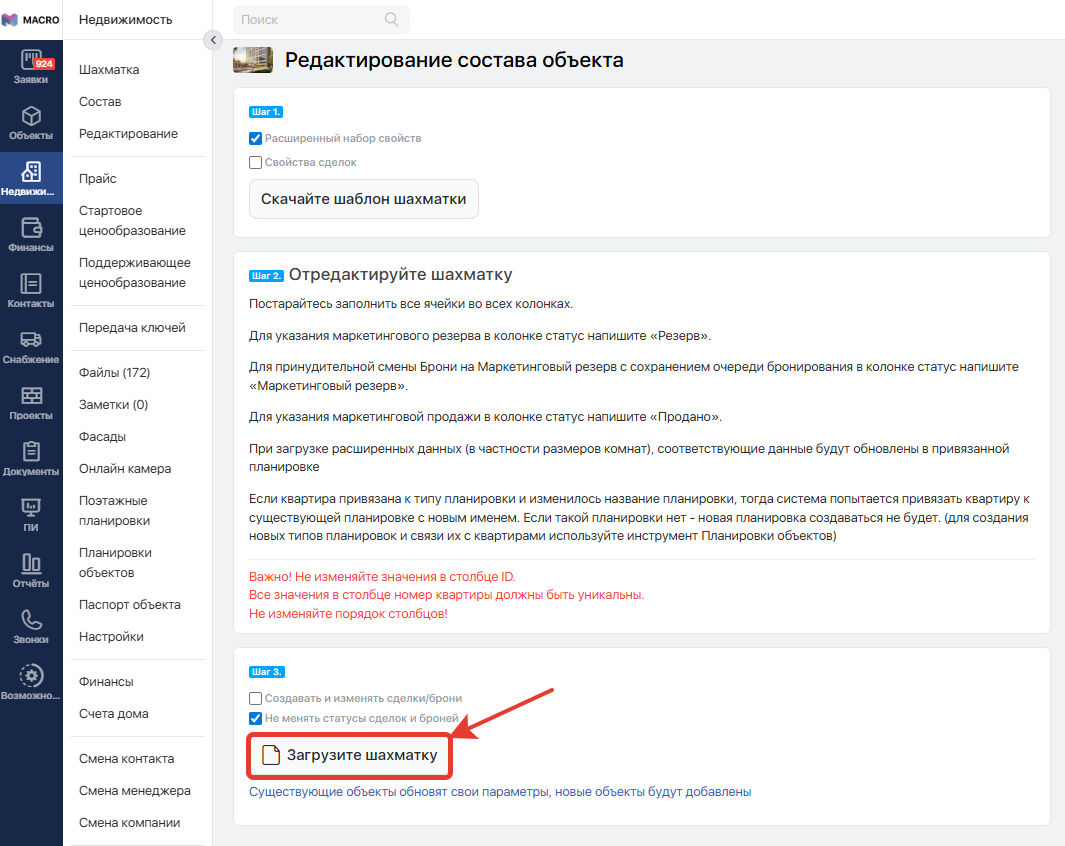The width and height of the screenshot is (1065, 846).
Task: Click the Загрузите шахматку upload button
Action: point(350,755)
